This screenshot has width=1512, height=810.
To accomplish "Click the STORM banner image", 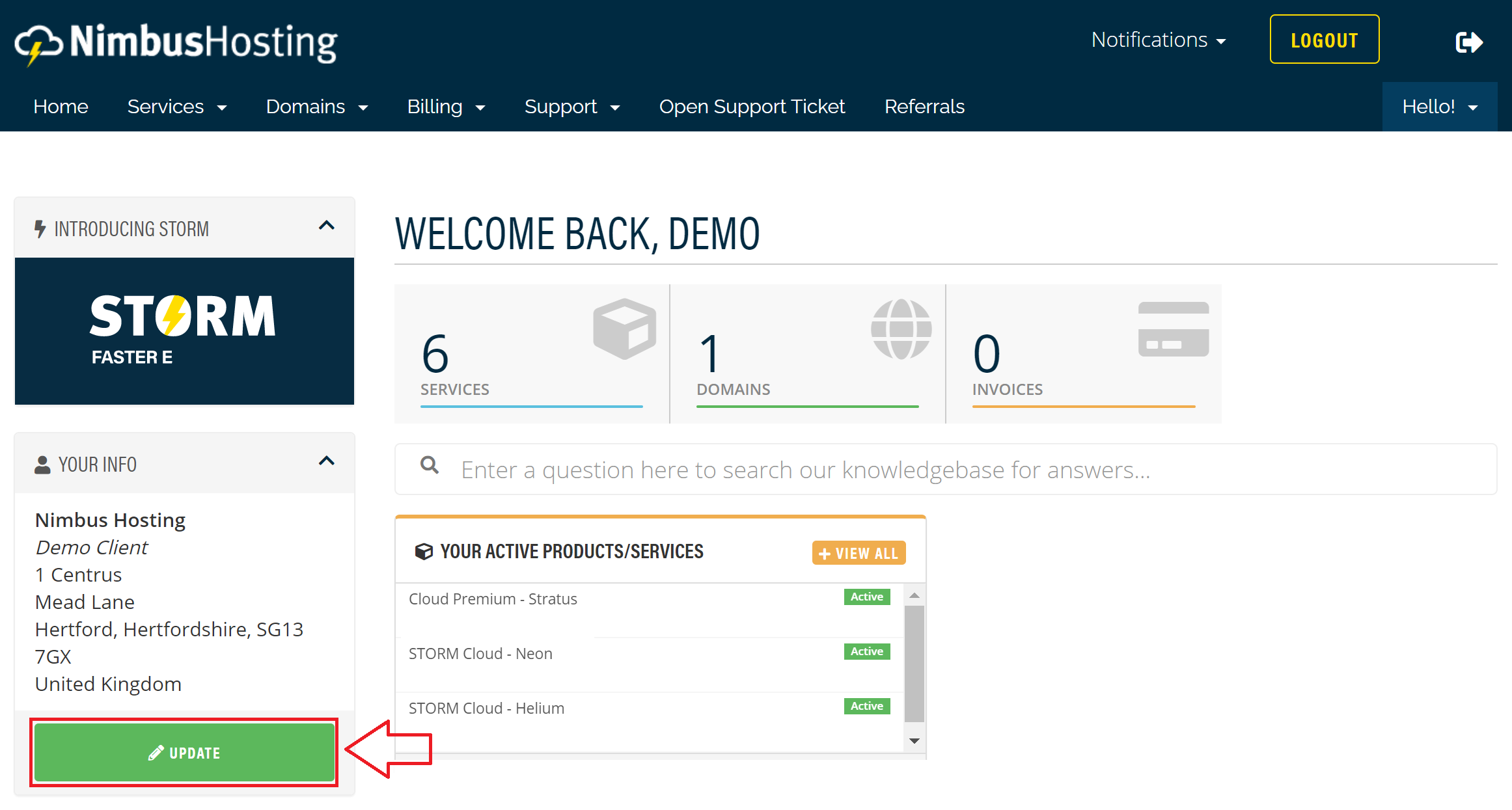I will point(184,331).
